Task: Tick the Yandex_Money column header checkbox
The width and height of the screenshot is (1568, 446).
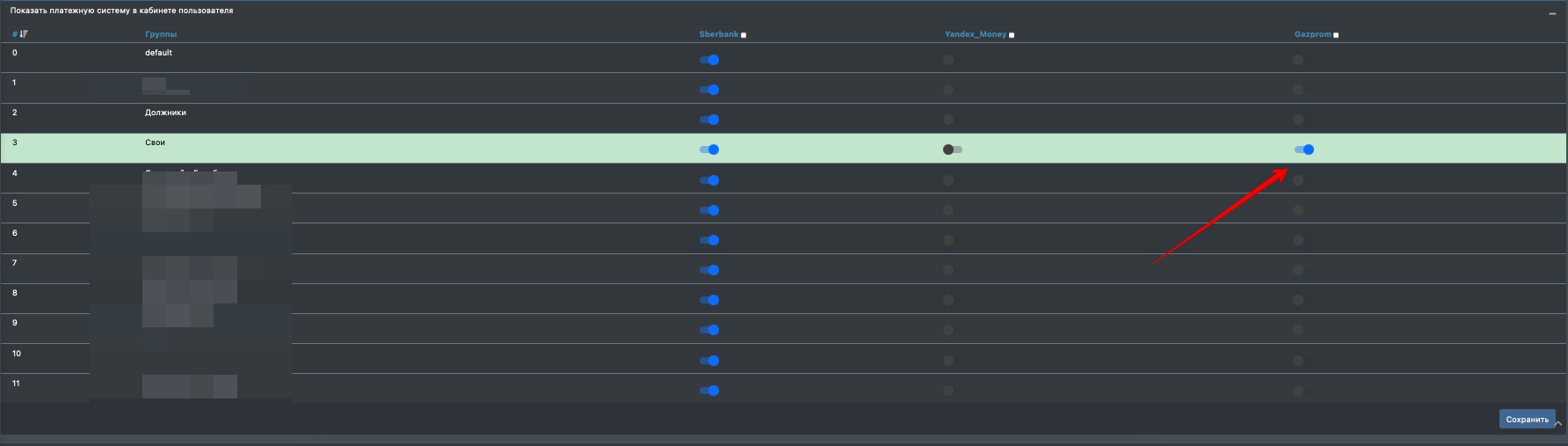Action: (x=1012, y=35)
